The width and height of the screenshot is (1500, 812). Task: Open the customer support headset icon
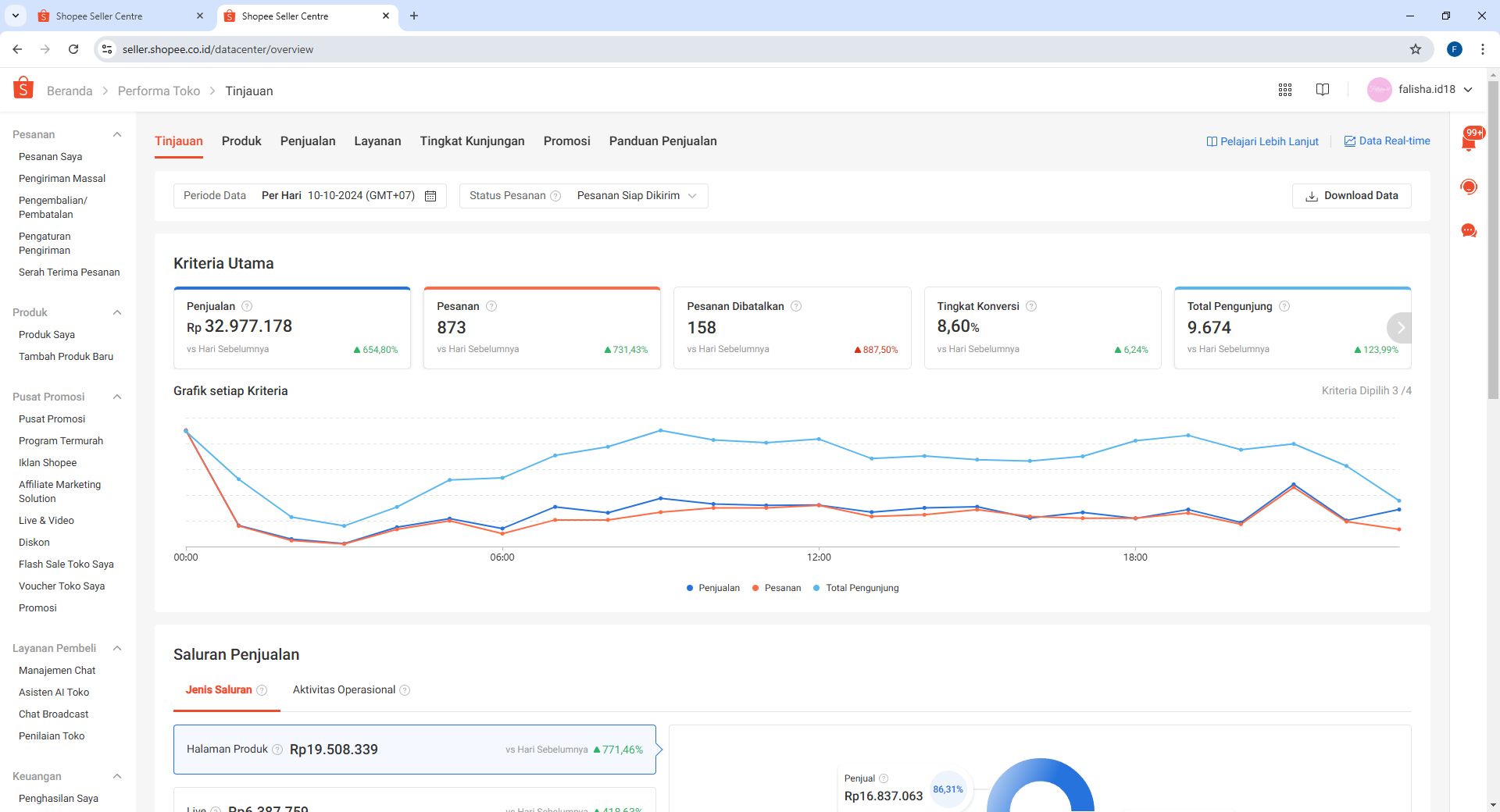pyautogui.click(x=1469, y=186)
